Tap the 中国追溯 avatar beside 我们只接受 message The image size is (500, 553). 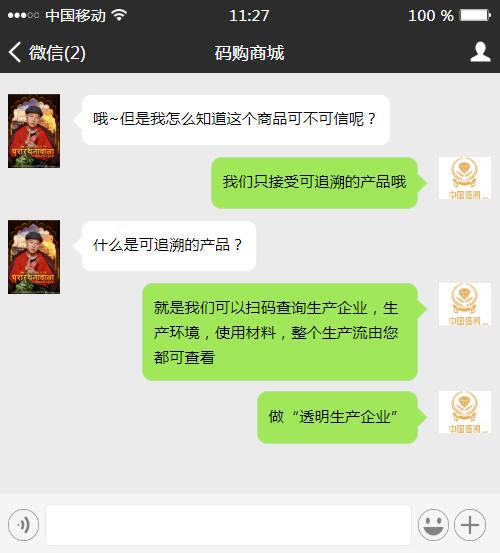click(x=465, y=178)
